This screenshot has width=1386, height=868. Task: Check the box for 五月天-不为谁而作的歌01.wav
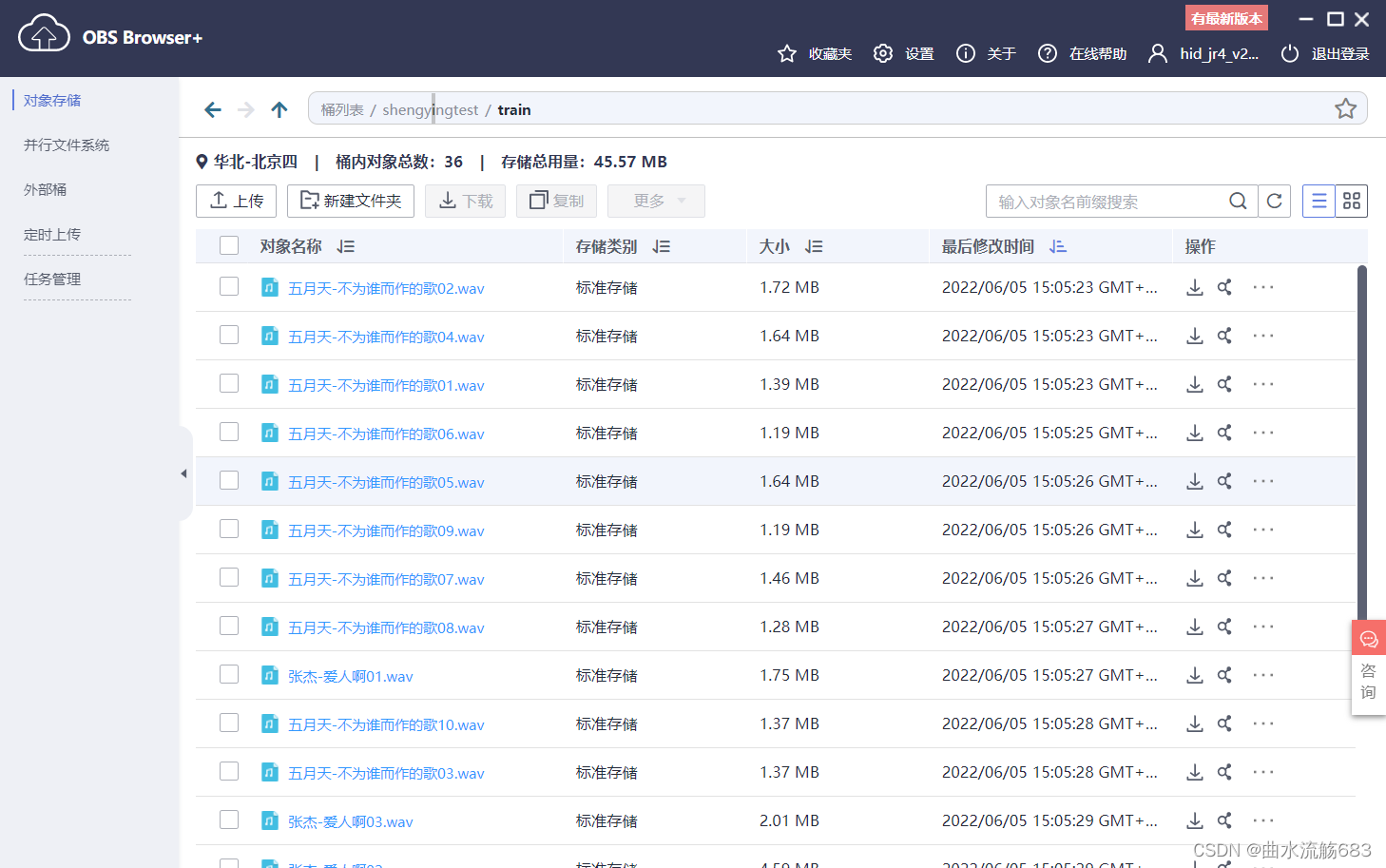click(x=229, y=383)
